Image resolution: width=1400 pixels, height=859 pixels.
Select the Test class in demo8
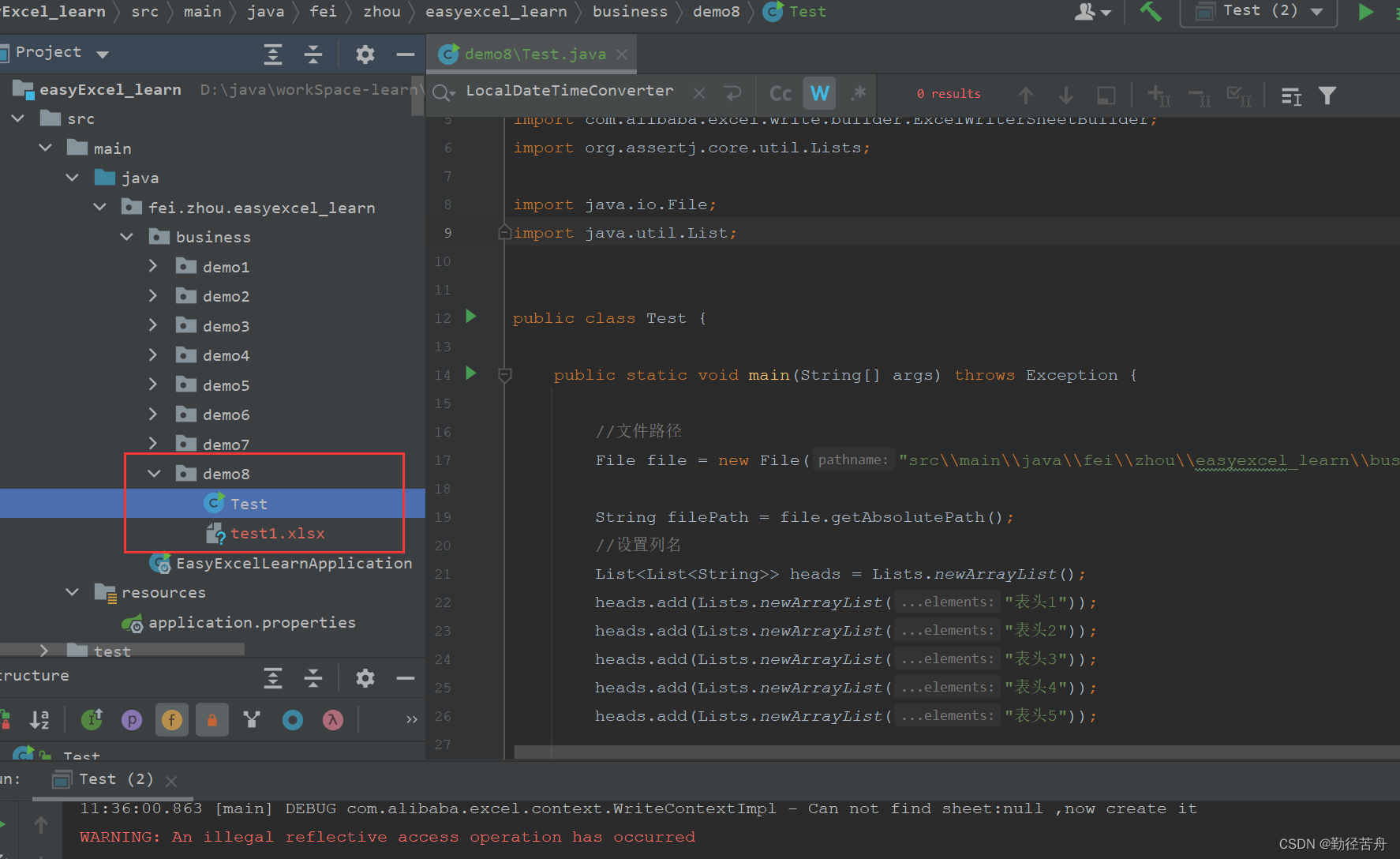click(x=249, y=504)
